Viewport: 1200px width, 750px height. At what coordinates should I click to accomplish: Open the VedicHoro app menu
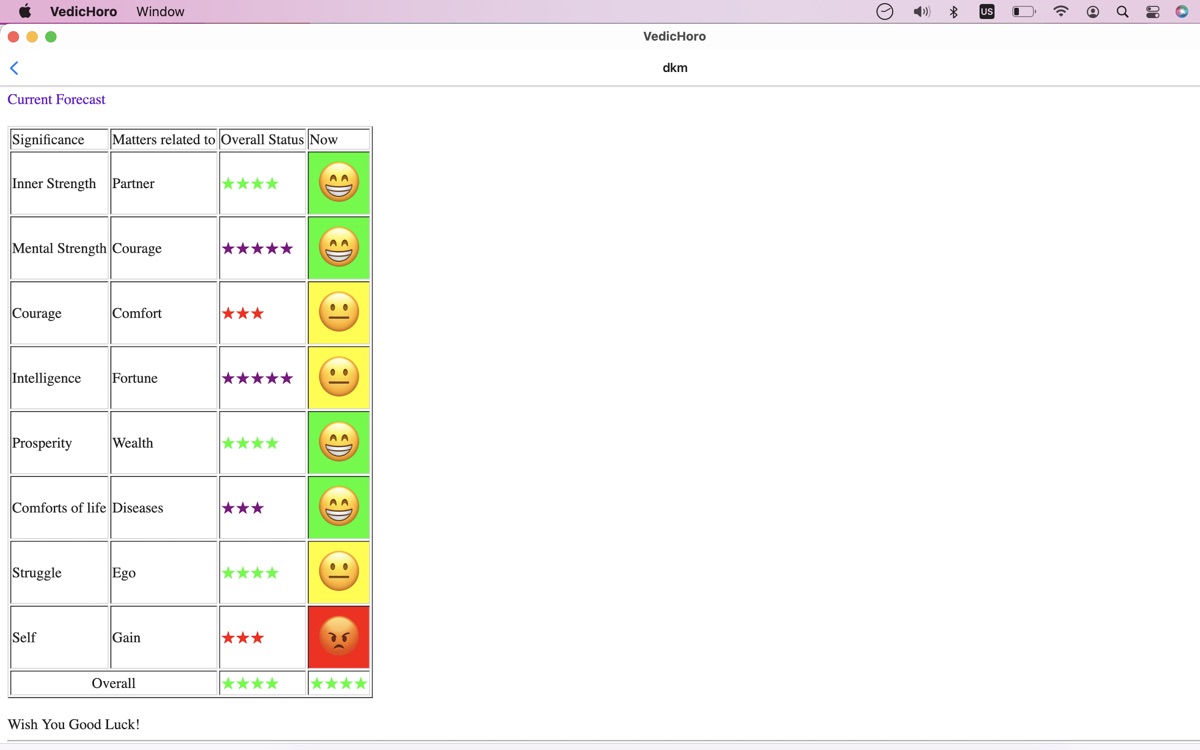click(x=83, y=12)
